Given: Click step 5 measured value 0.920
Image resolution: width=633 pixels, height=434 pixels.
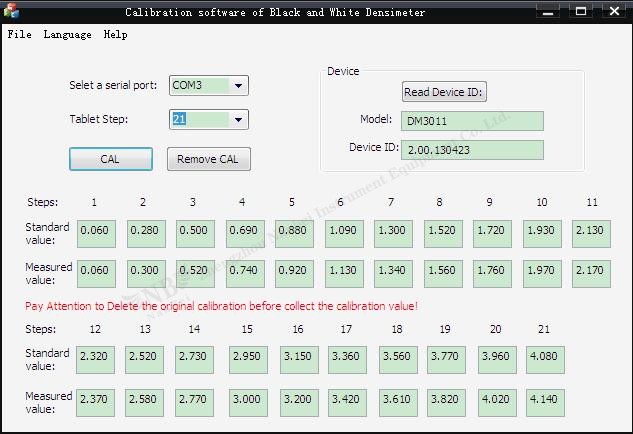Looking at the screenshot, I should coord(293,273).
